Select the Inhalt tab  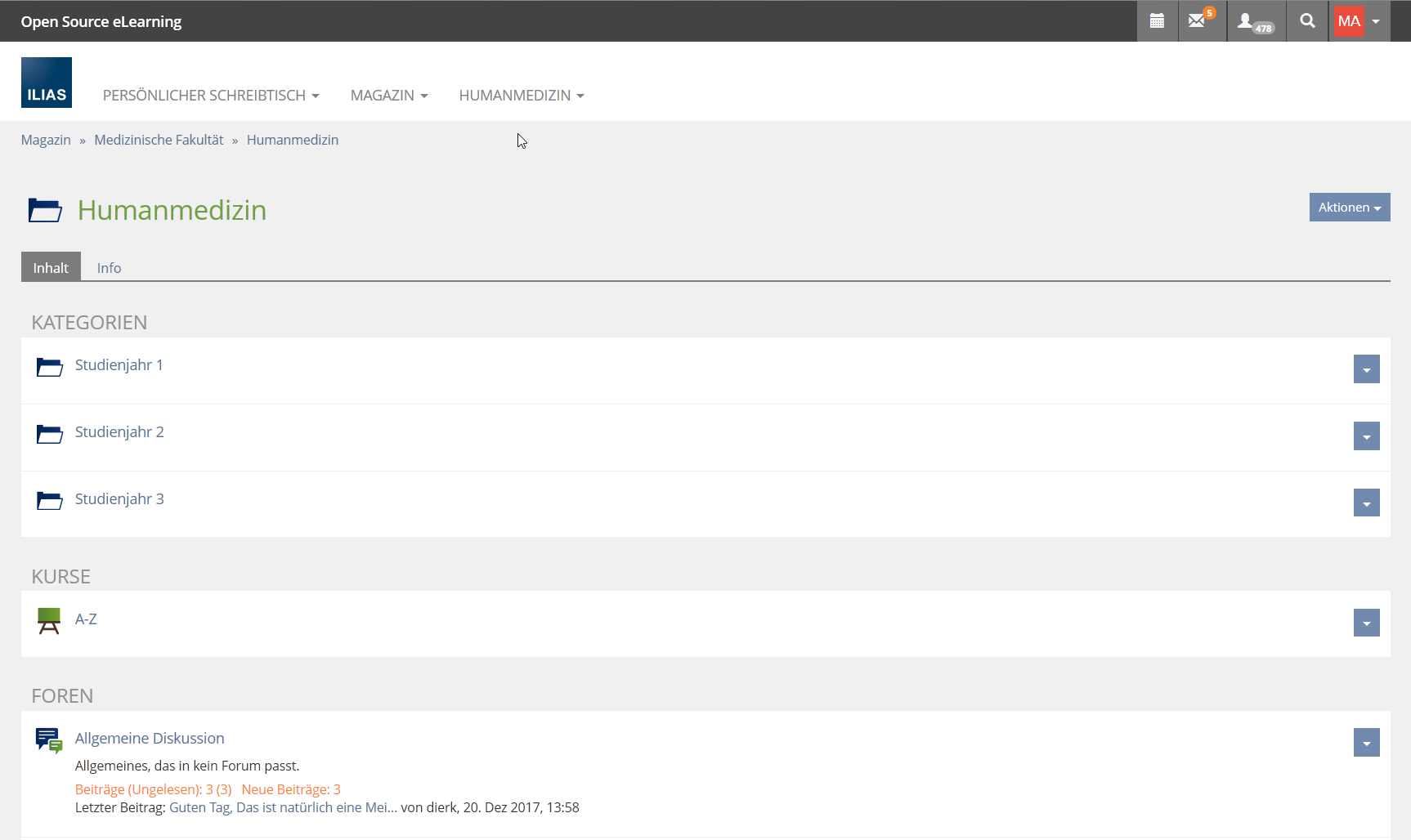pyautogui.click(x=51, y=268)
